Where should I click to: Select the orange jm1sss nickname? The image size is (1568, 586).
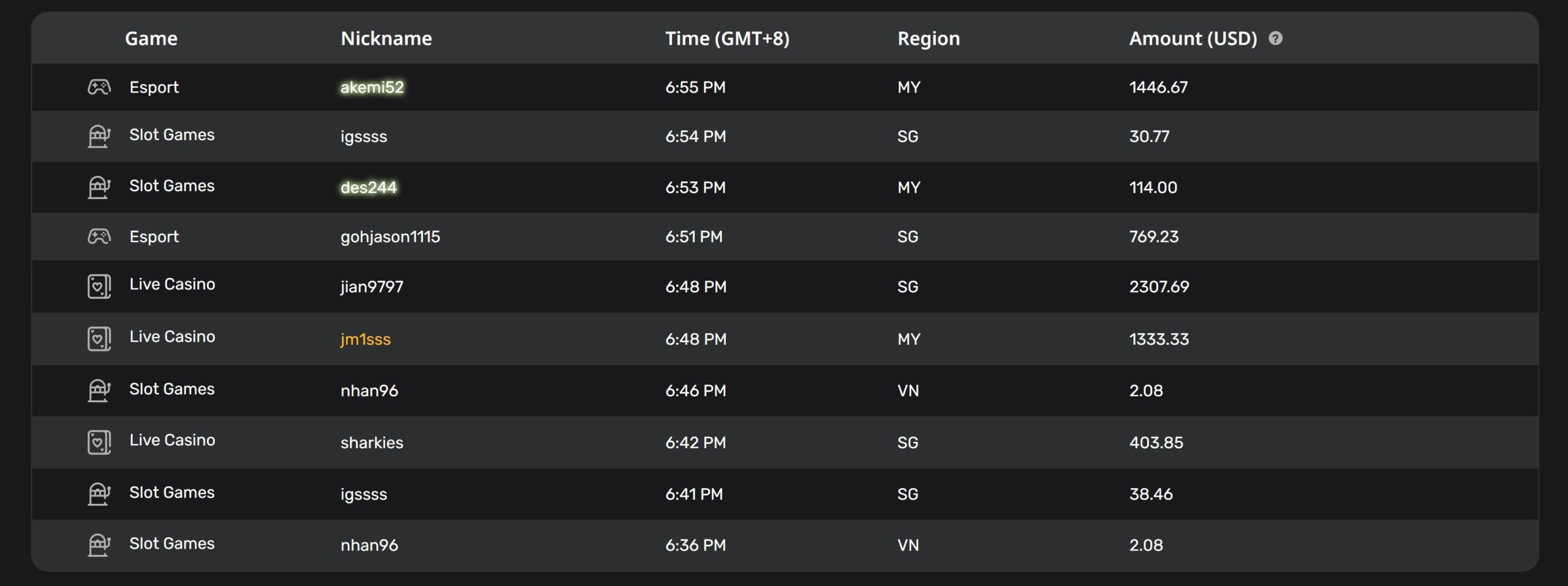point(365,339)
